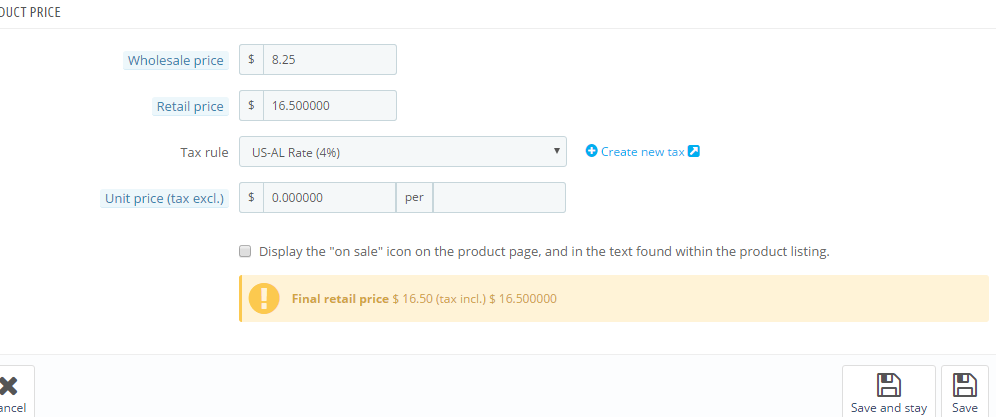Click the Final retail price text

click(340, 299)
